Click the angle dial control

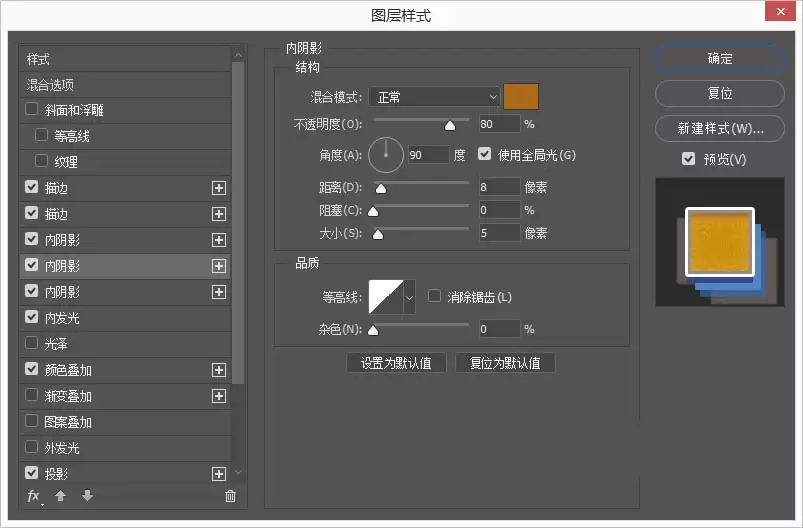[386, 155]
